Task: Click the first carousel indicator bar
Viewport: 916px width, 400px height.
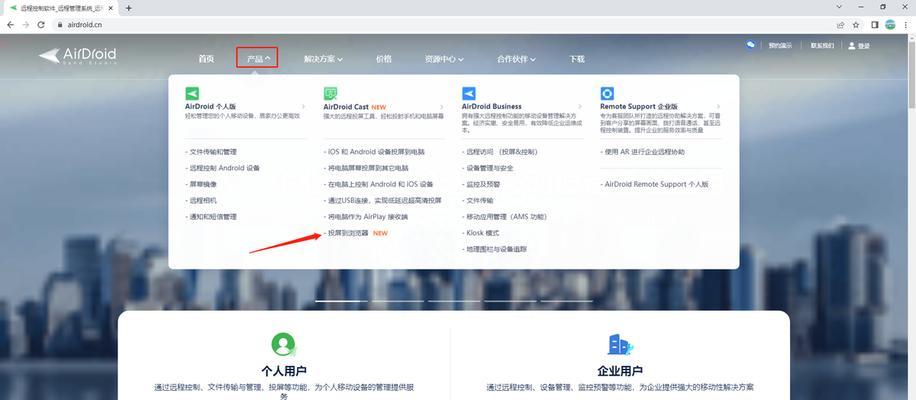Action: [342, 301]
